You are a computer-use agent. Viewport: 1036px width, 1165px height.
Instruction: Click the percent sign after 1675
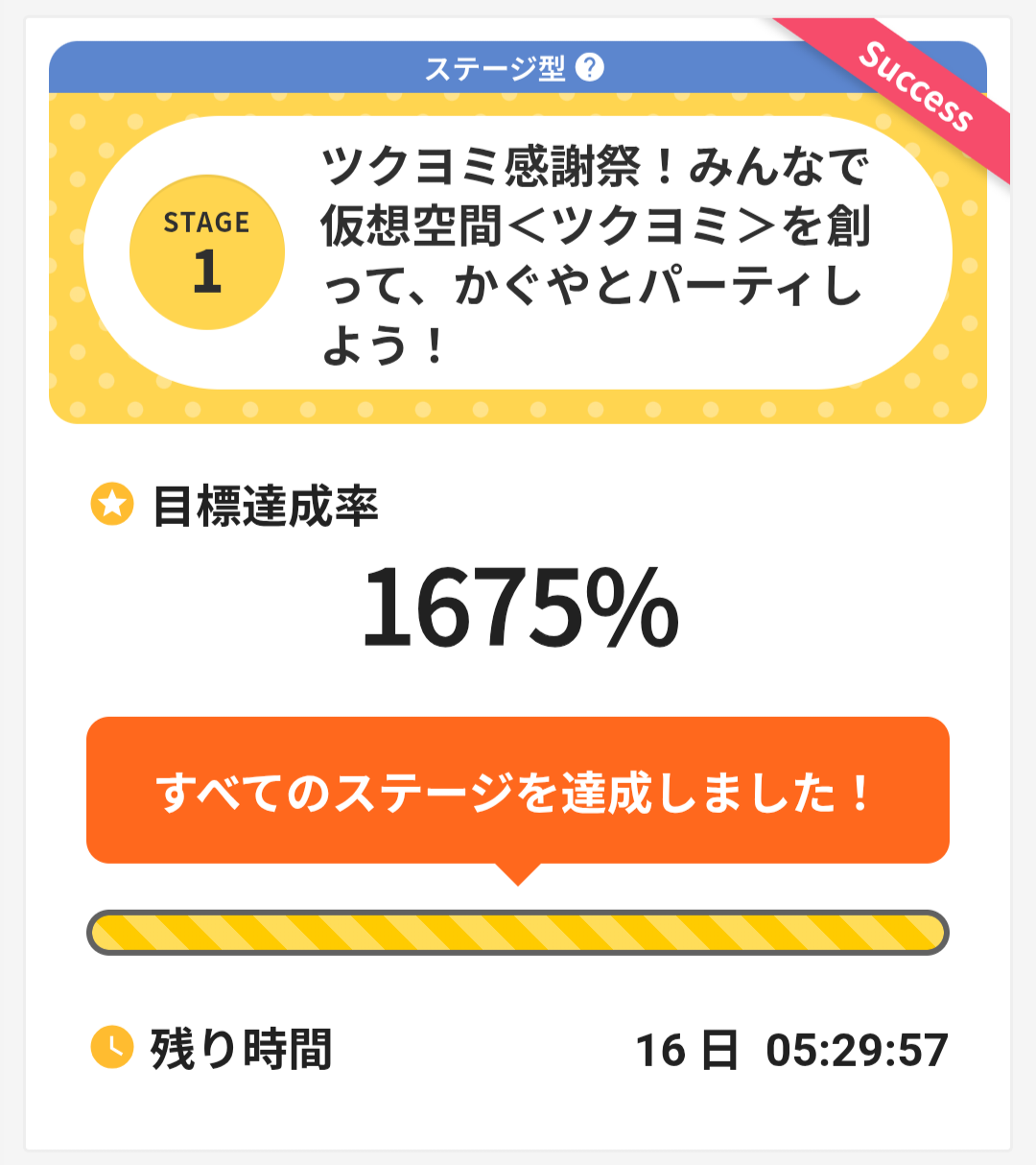coord(633,607)
